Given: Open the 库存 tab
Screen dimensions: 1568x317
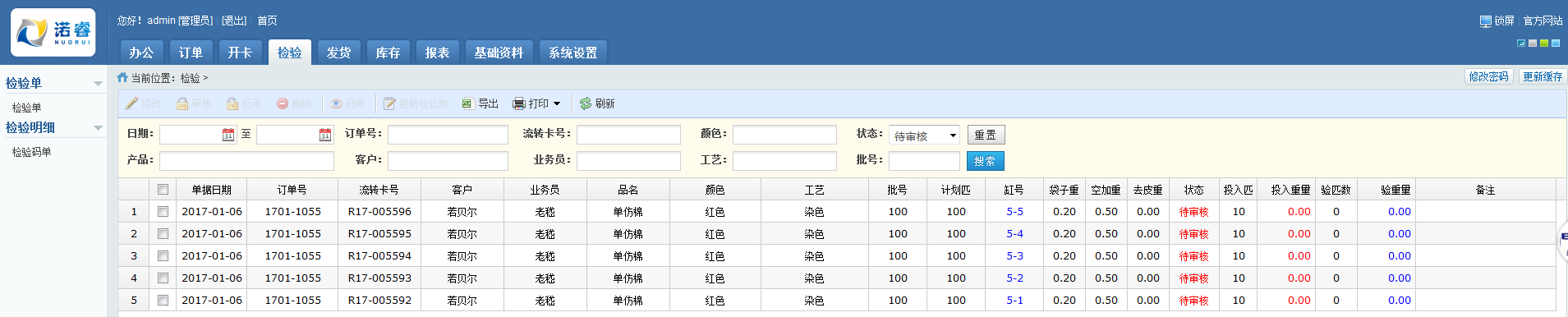Looking at the screenshot, I should click(x=388, y=52).
